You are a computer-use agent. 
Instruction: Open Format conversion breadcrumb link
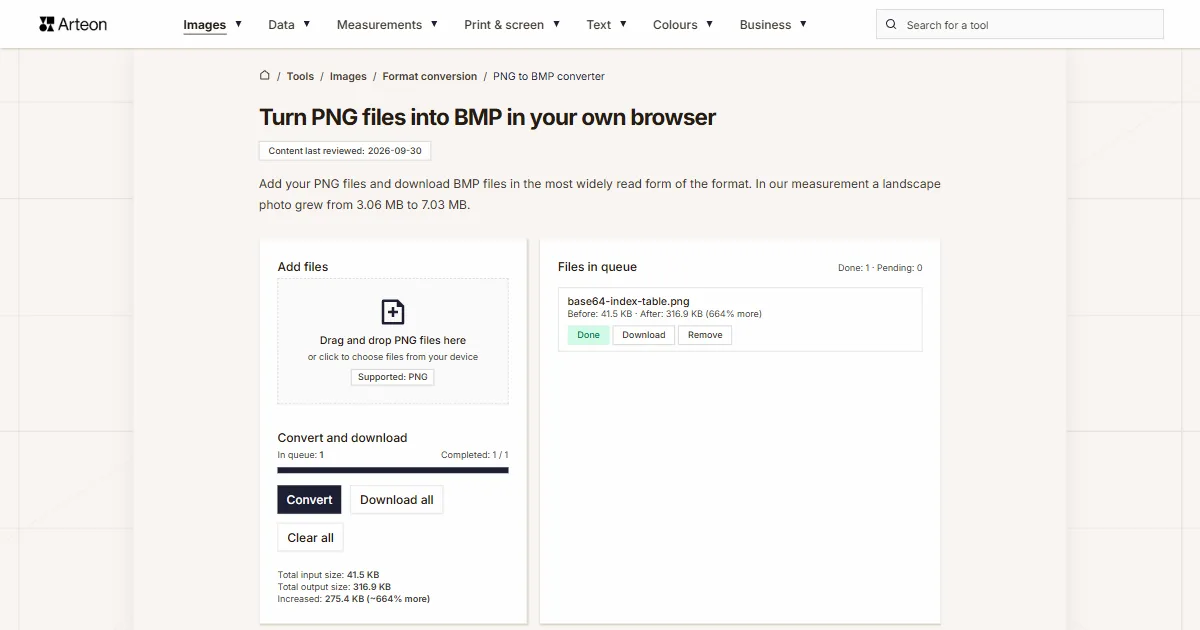(430, 76)
